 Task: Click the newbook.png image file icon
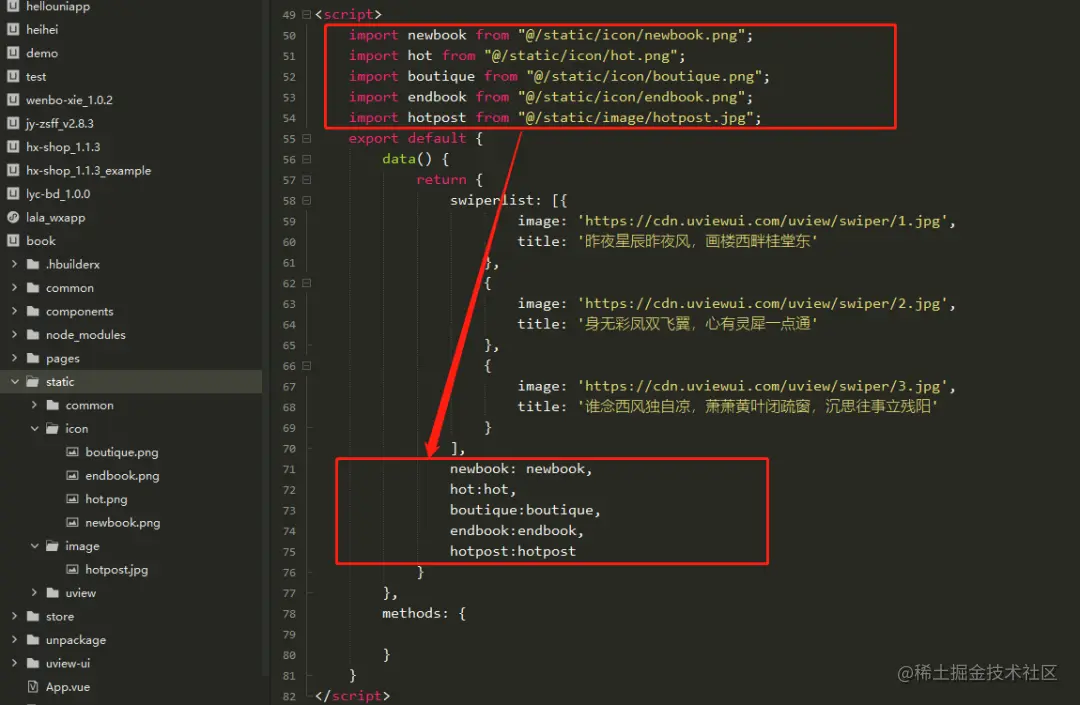click(x=72, y=522)
